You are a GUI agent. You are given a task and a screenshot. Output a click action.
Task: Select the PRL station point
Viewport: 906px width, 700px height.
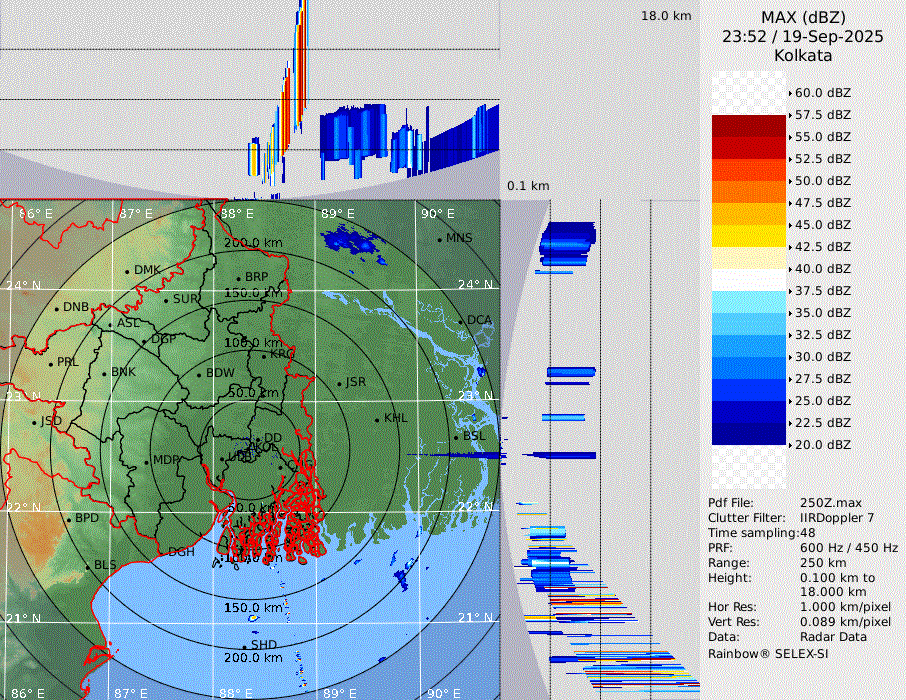pyautogui.click(x=51, y=363)
